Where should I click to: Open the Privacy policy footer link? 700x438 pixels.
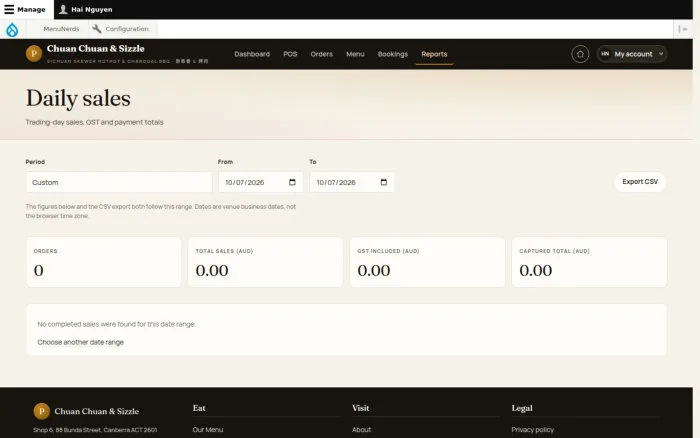click(533, 430)
